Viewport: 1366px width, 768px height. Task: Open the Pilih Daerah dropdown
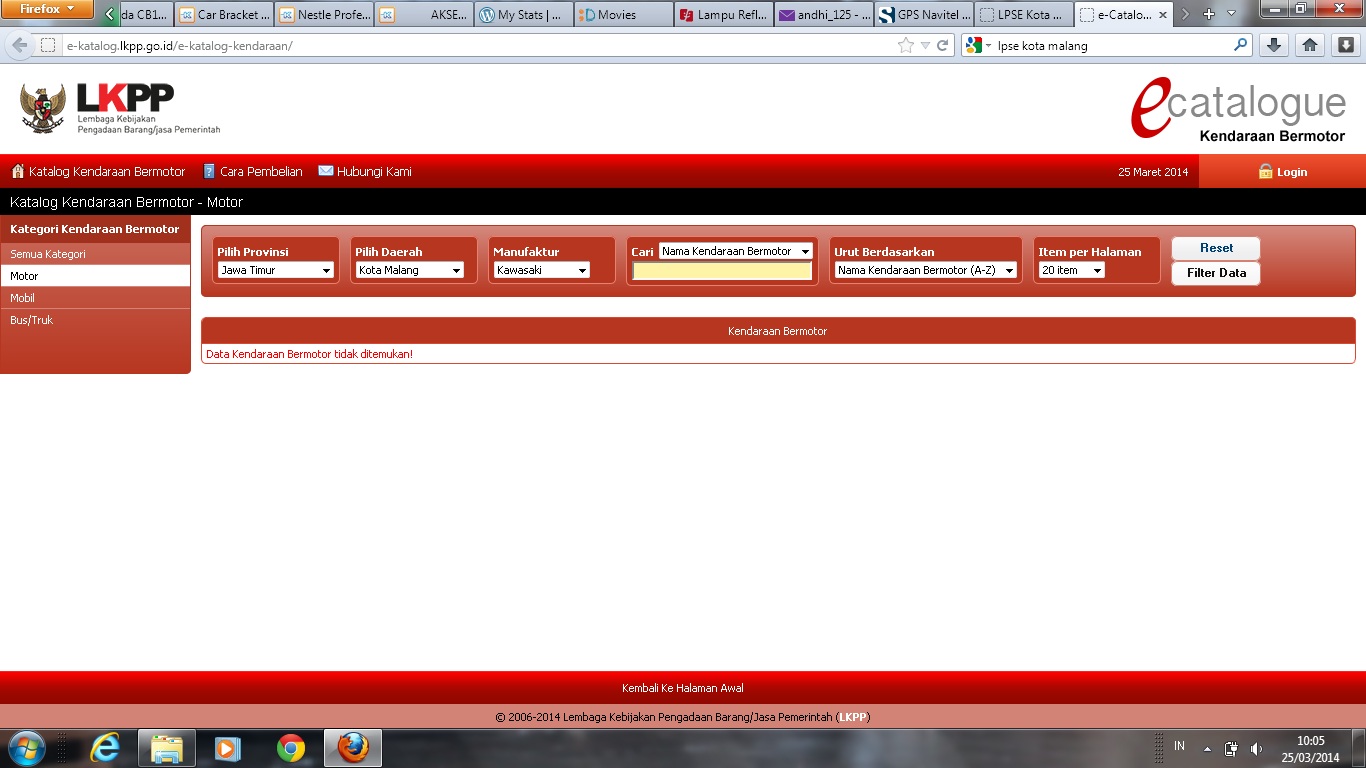coord(410,270)
